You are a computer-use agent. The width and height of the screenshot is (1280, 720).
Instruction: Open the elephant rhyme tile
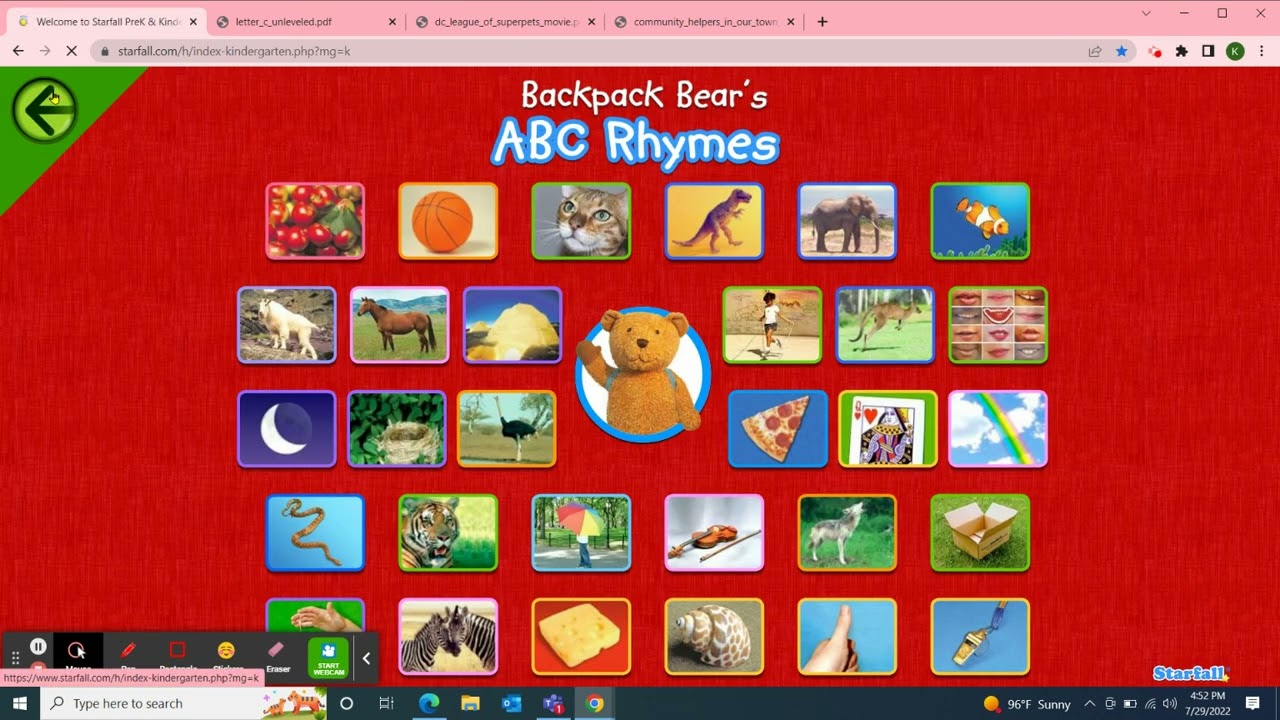pos(847,221)
